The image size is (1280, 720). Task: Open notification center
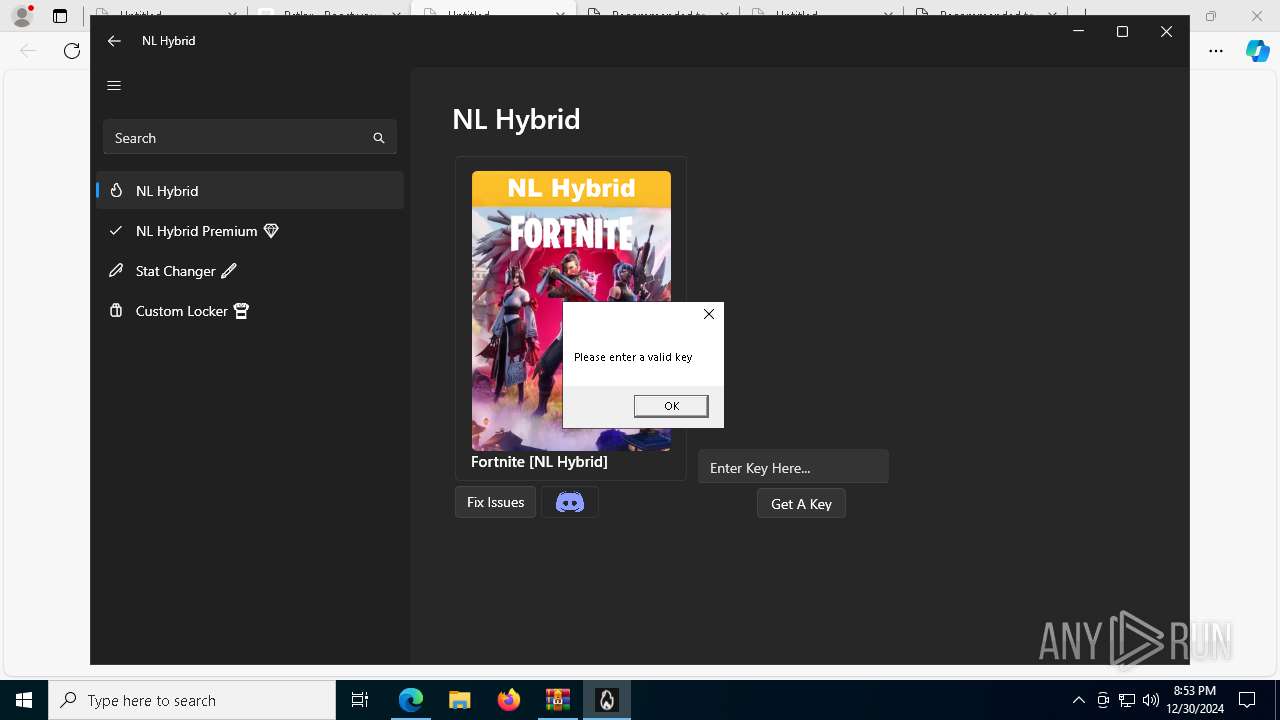(x=1247, y=700)
